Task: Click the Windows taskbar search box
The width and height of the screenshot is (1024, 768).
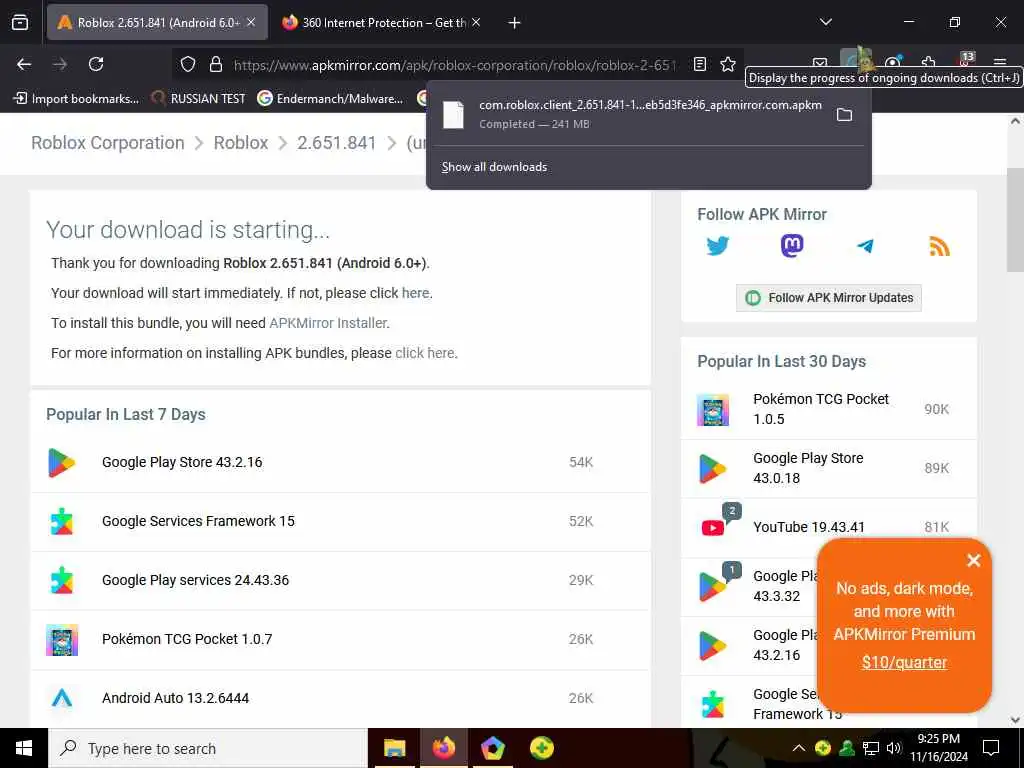Action: click(x=208, y=748)
